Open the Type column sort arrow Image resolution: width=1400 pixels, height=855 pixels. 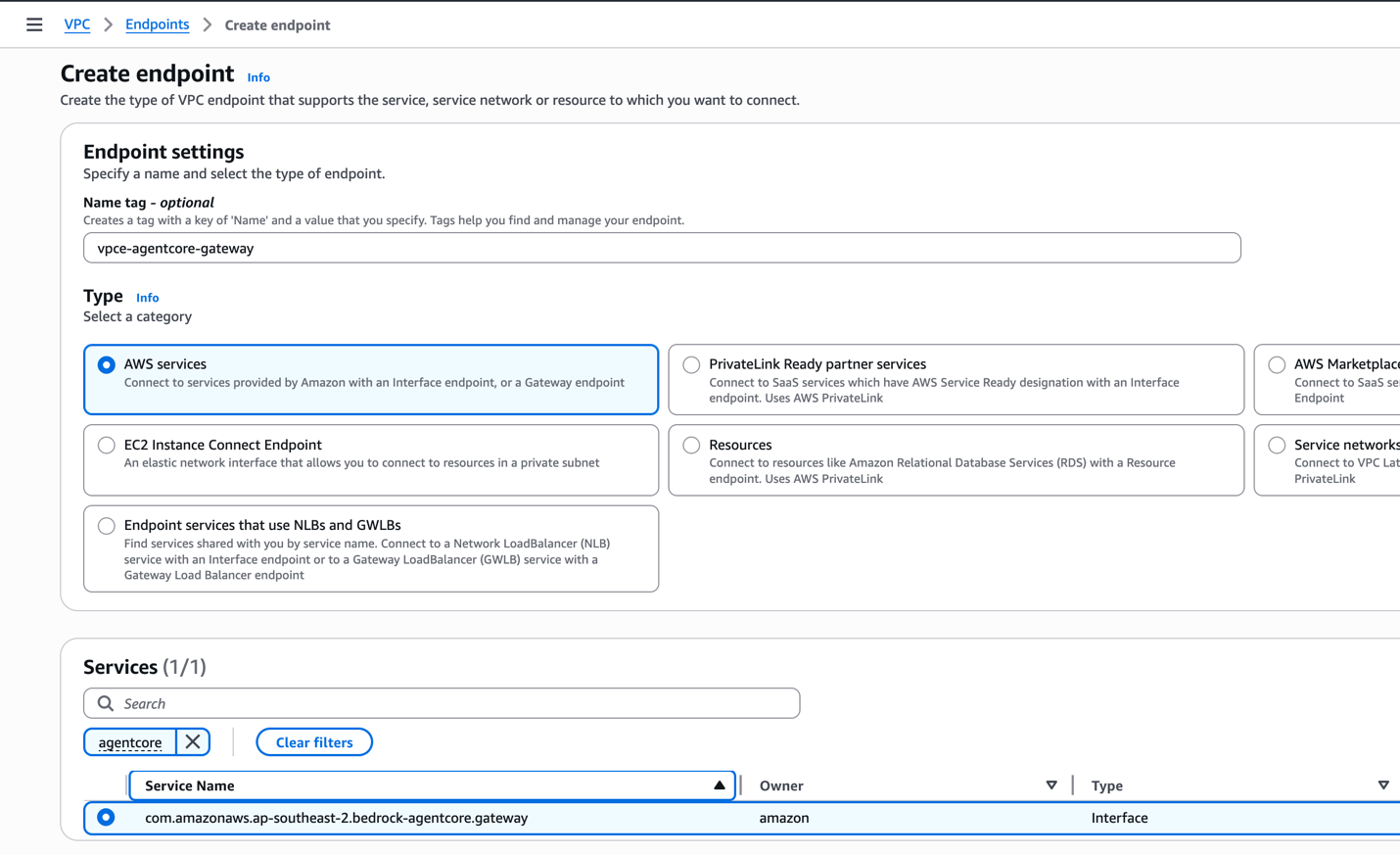point(1382,785)
